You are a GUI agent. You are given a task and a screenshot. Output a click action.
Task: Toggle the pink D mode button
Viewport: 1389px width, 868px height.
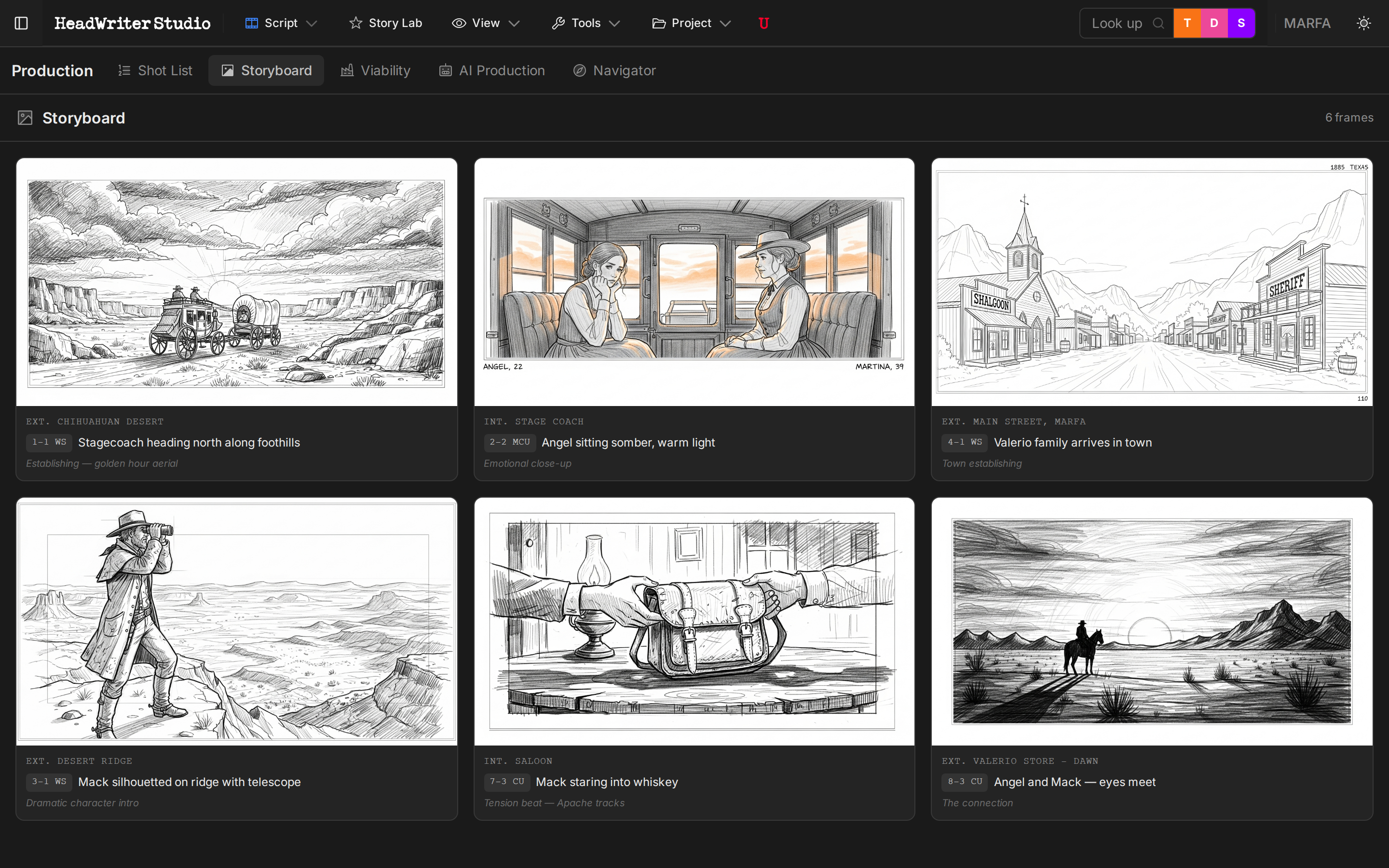click(x=1214, y=23)
